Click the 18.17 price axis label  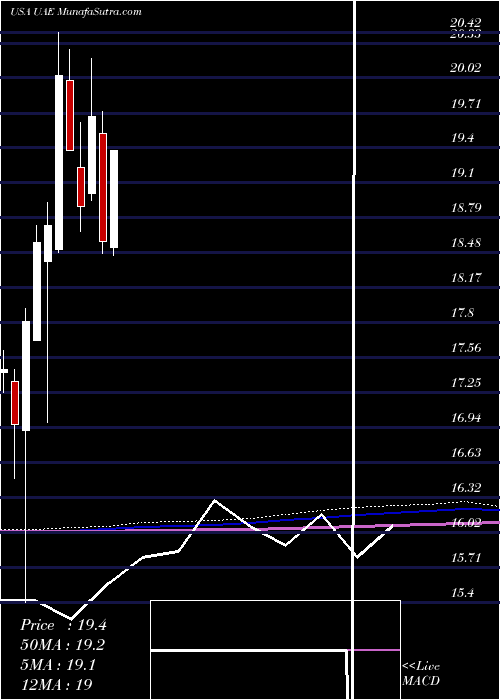coord(466,278)
